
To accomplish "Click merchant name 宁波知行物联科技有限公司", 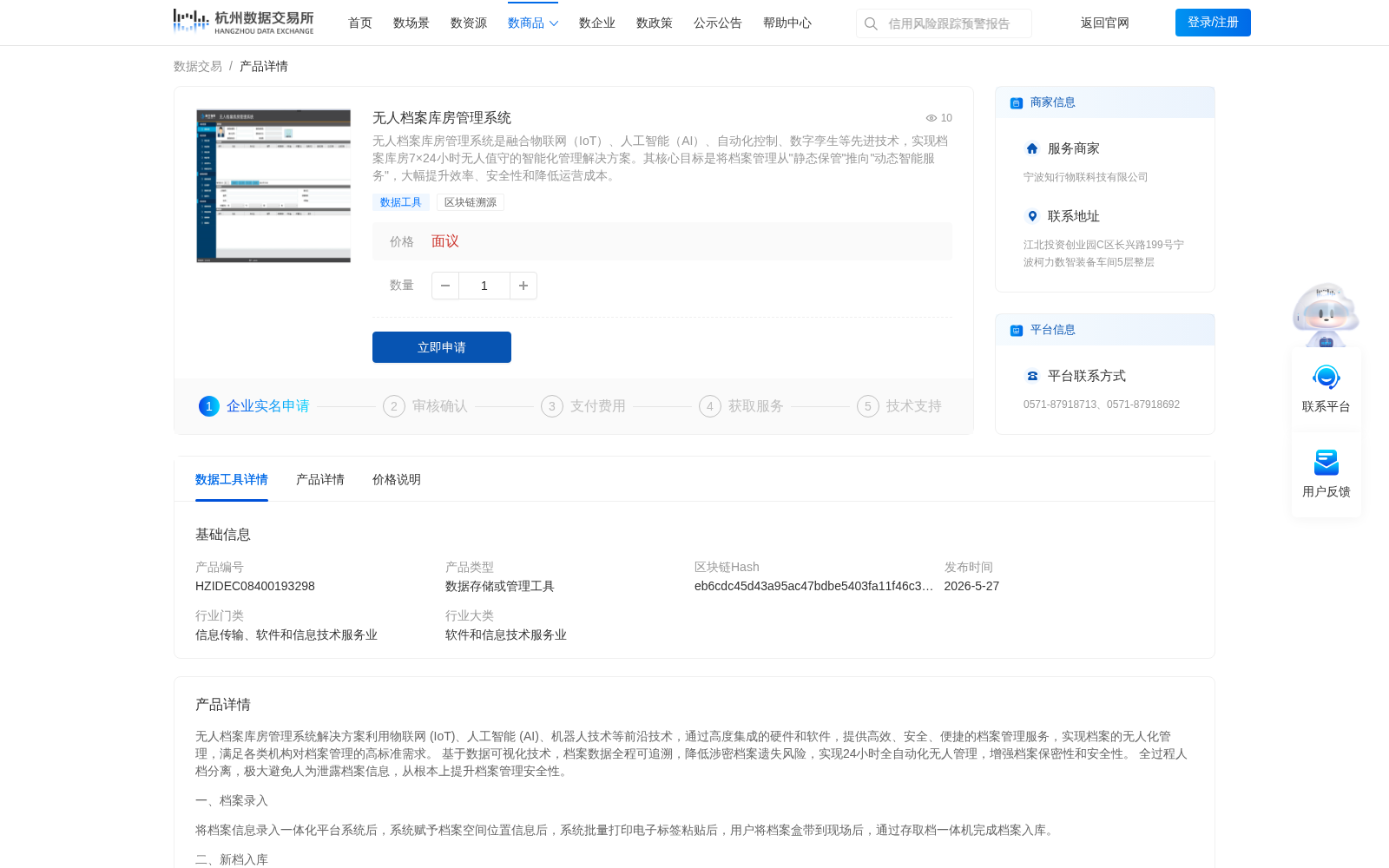I will point(1086,177).
